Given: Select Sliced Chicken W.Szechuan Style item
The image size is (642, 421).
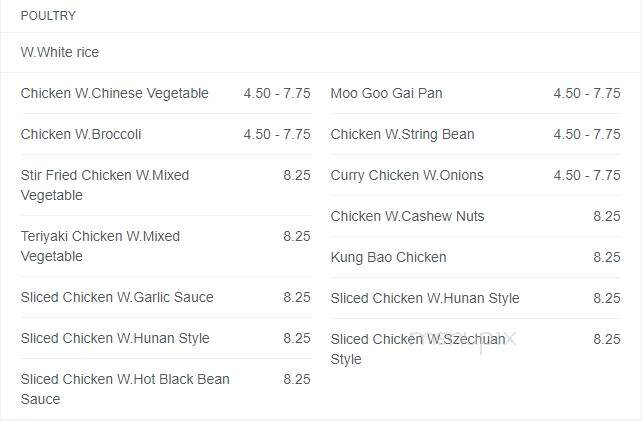Looking at the screenshot, I should pos(418,349).
